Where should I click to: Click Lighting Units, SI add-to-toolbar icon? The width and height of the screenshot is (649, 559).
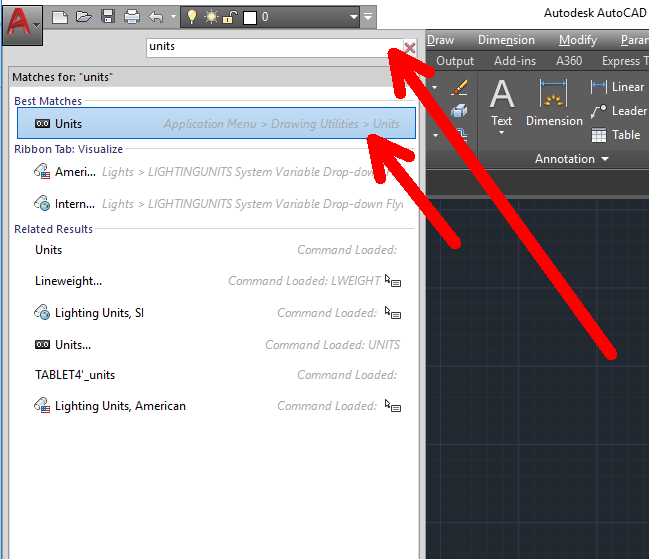tap(392, 313)
